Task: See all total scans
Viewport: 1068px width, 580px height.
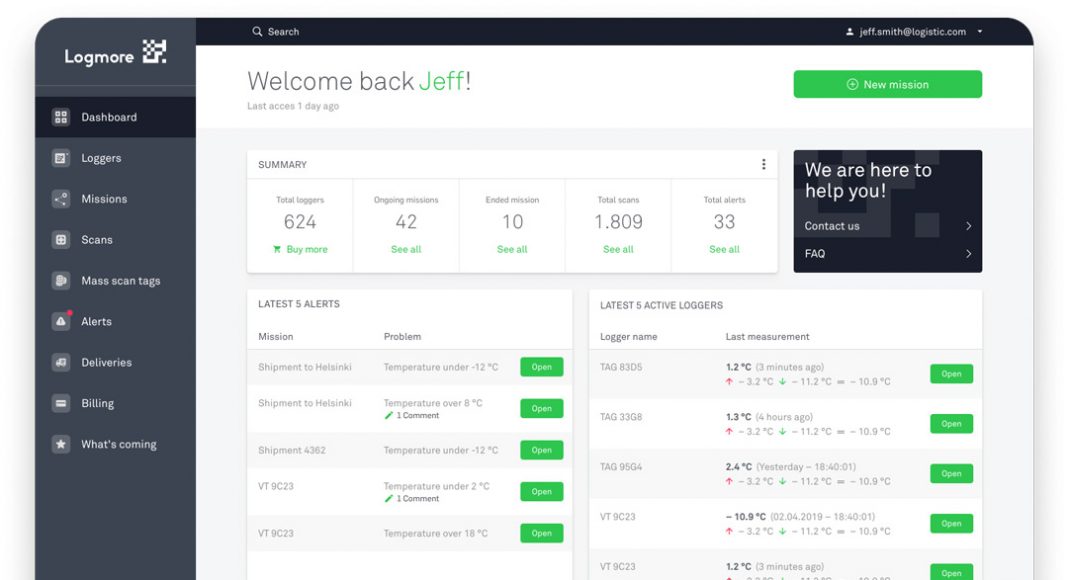Action: click(x=618, y=249)
